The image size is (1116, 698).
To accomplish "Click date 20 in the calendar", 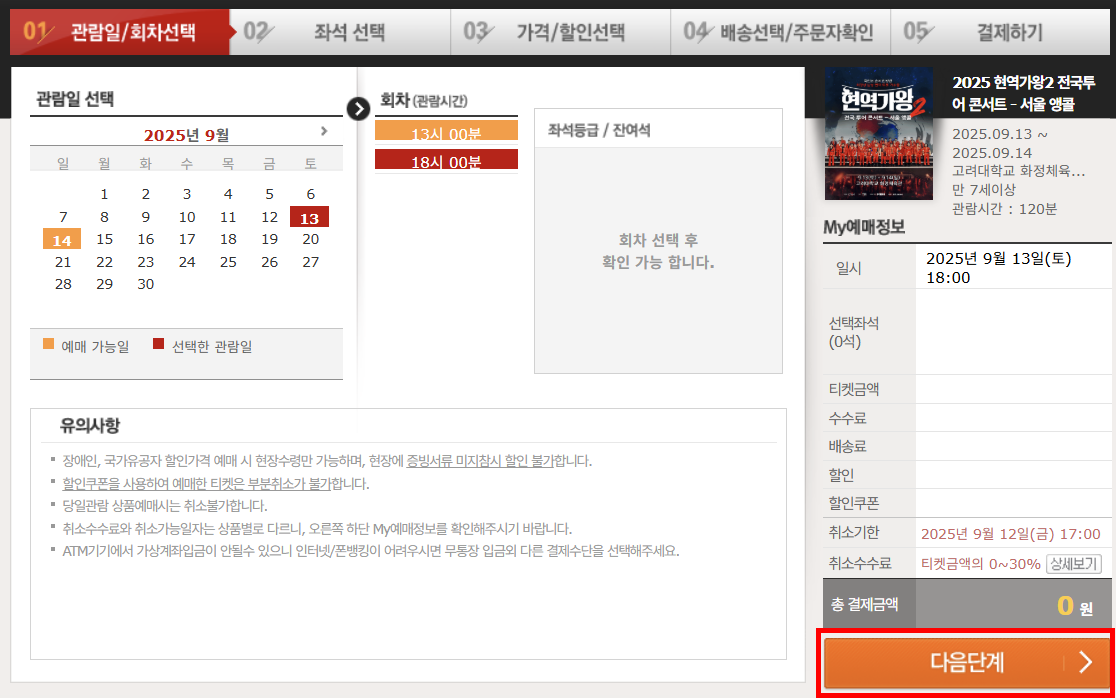I will coord(310,239).
